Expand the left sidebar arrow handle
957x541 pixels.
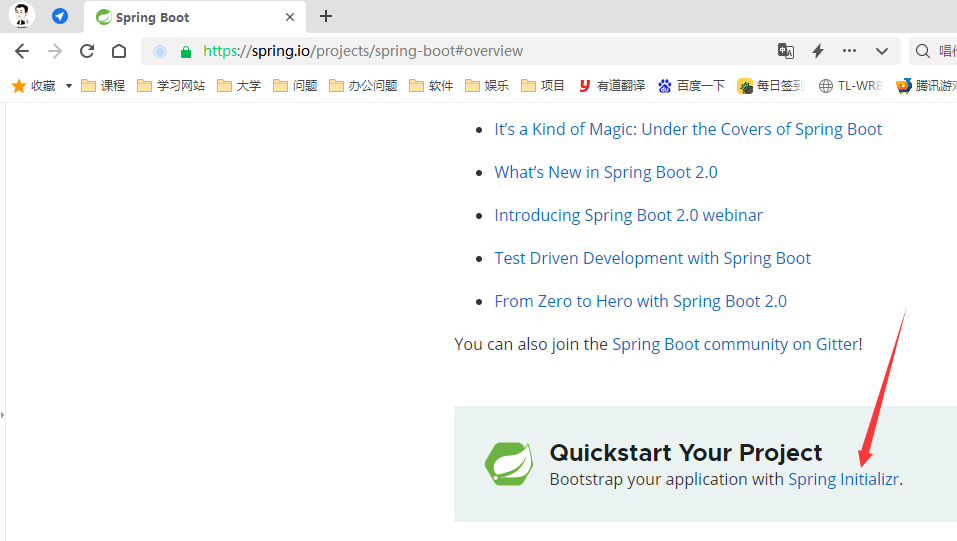(2, 415)
